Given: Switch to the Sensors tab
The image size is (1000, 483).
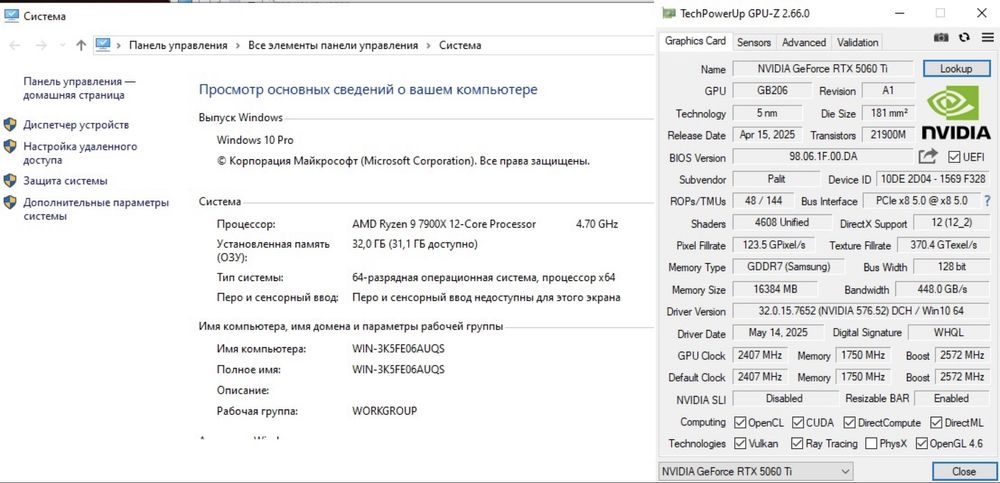Looking at the screenshot, I should click(x=754, y=42).
